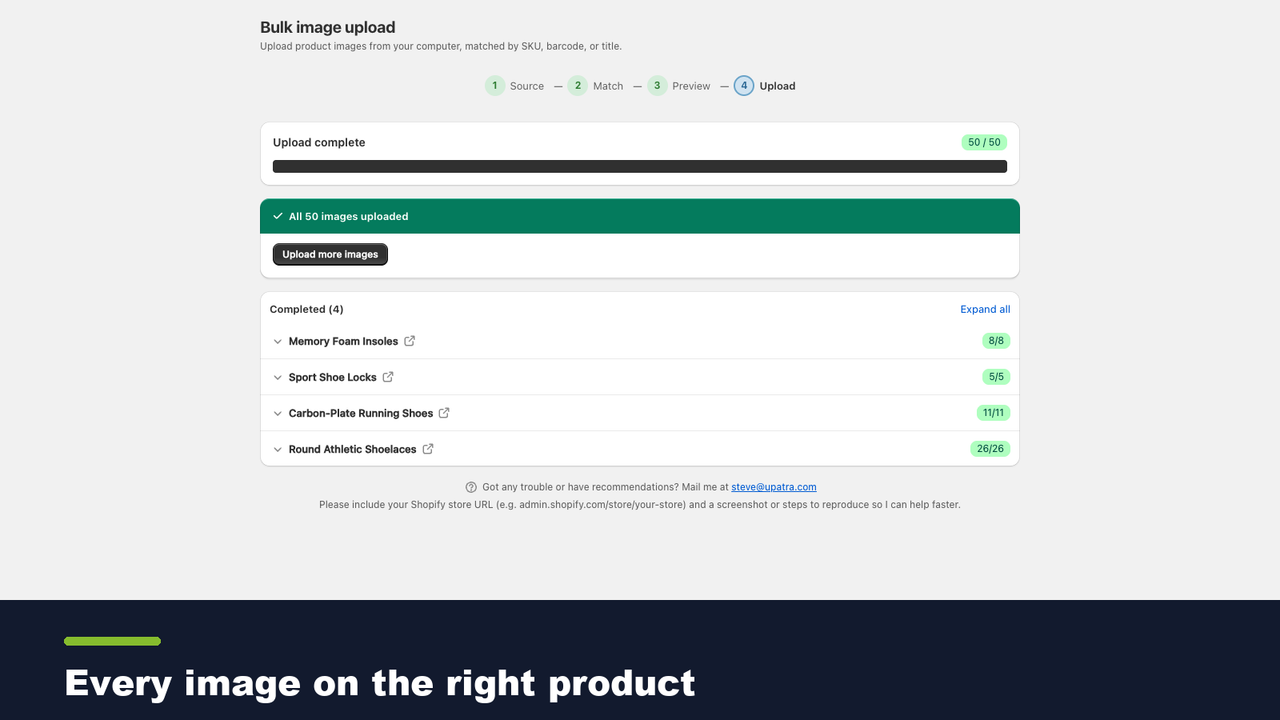The image size is (1280, 720).
Task: Click the checkmark icon in green banner
Action: pyautogui.click(x=278, y=216)
